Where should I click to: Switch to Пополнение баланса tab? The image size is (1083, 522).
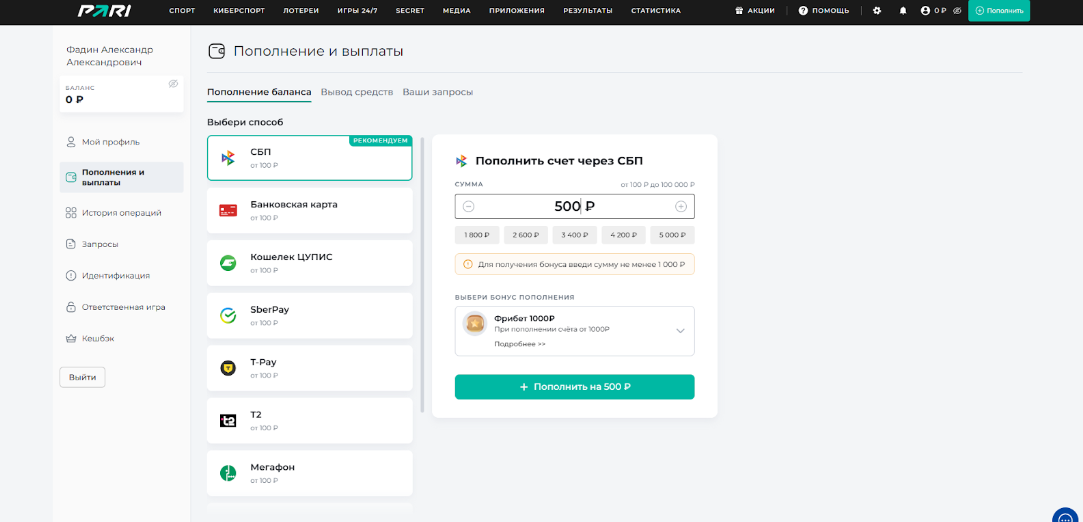point(259,92)
